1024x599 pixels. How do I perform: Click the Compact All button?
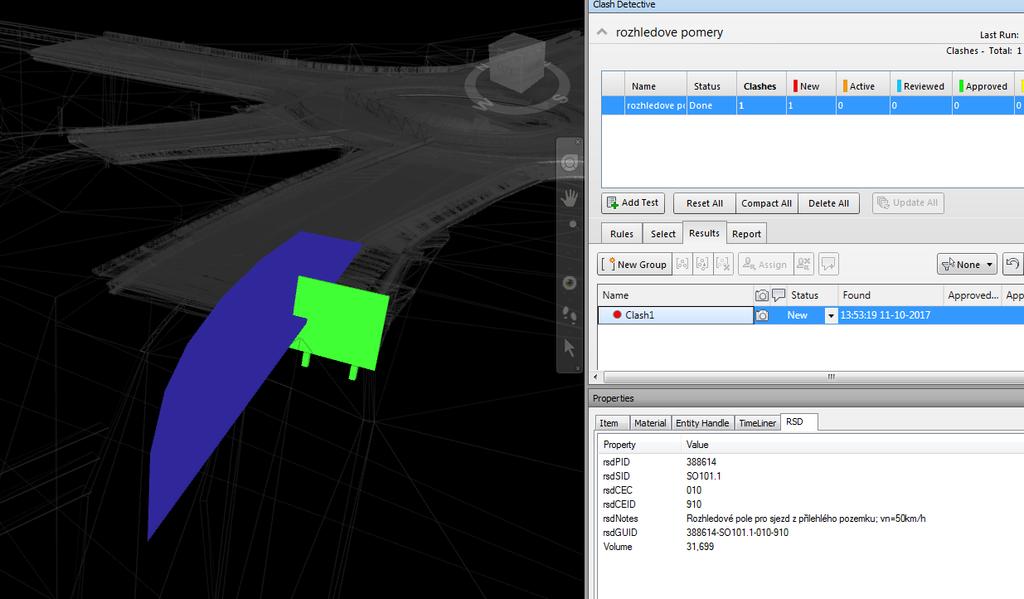click(x=767, y=203)
